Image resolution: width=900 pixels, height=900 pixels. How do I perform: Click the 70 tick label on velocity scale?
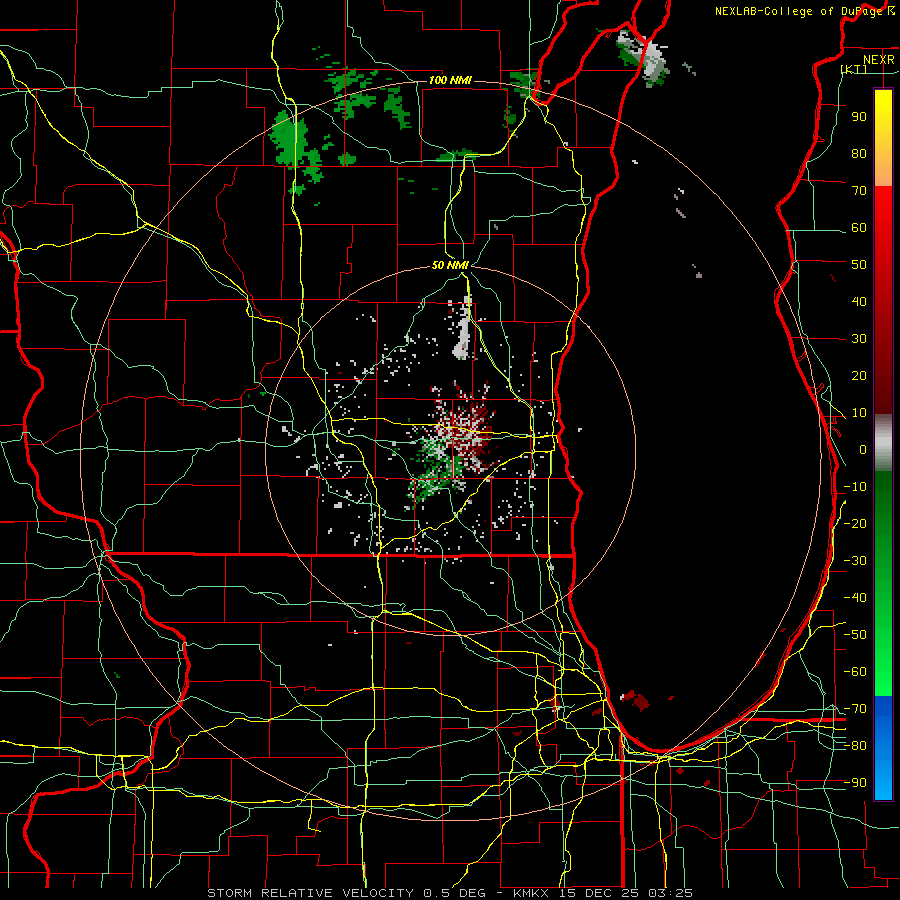pyautogui.click(x=859, y=191)
